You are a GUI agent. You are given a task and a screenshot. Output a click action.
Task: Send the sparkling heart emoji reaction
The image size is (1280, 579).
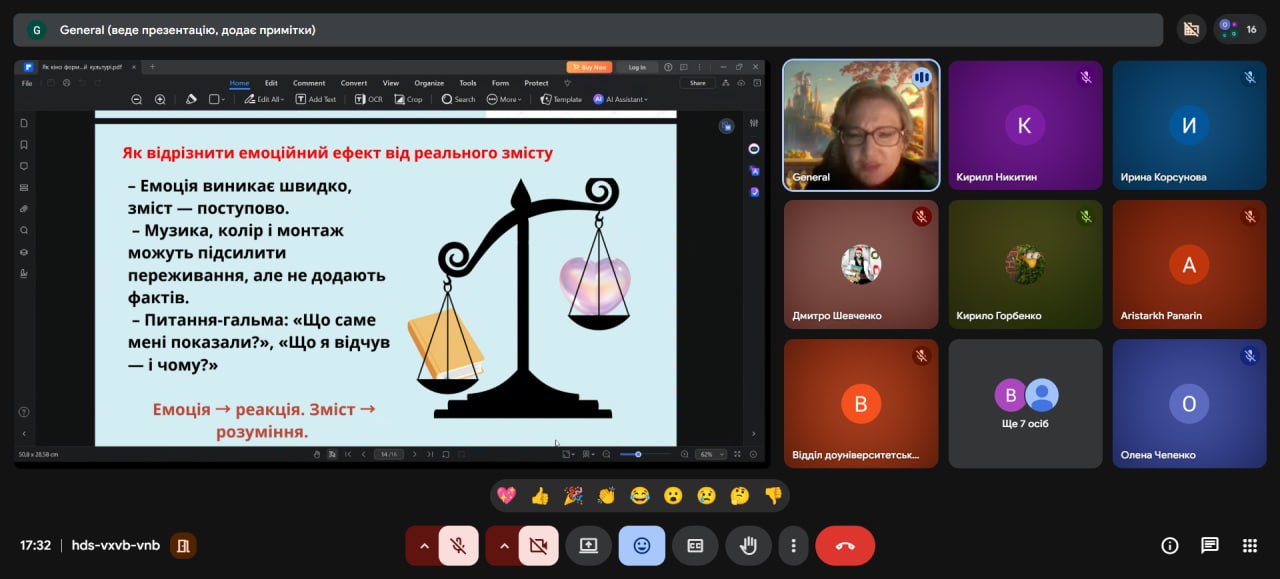pos(507,495)
